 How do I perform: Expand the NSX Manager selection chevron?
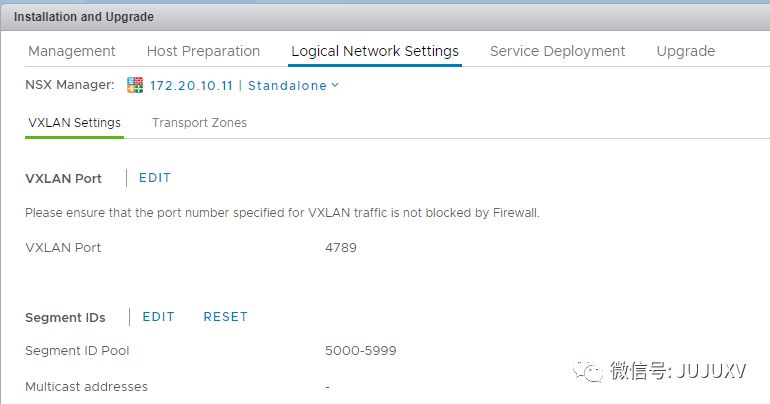[x=335, y=85]
